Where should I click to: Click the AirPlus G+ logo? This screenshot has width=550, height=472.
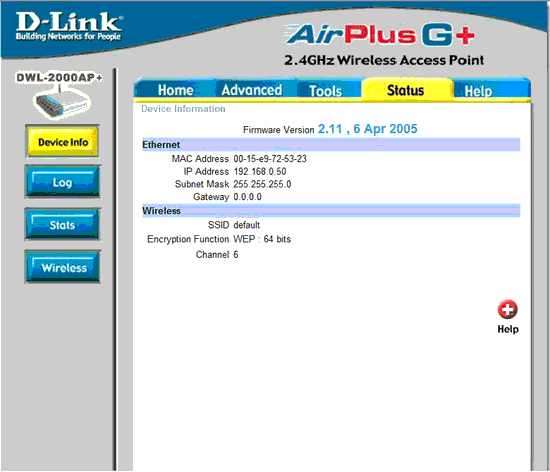point(381,34)
